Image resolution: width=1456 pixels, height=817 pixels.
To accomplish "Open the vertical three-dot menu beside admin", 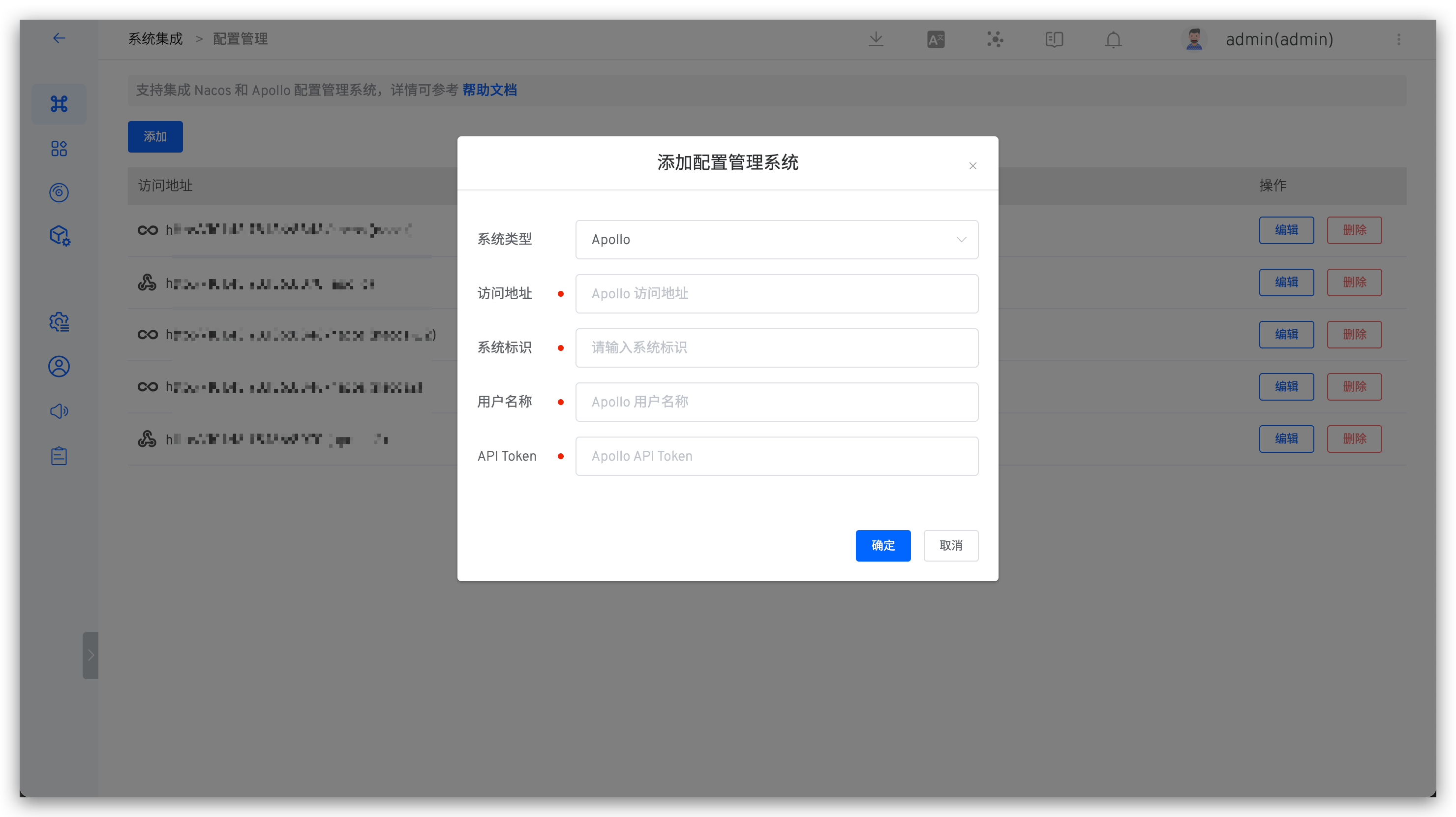I will (x=1398, y=39).
